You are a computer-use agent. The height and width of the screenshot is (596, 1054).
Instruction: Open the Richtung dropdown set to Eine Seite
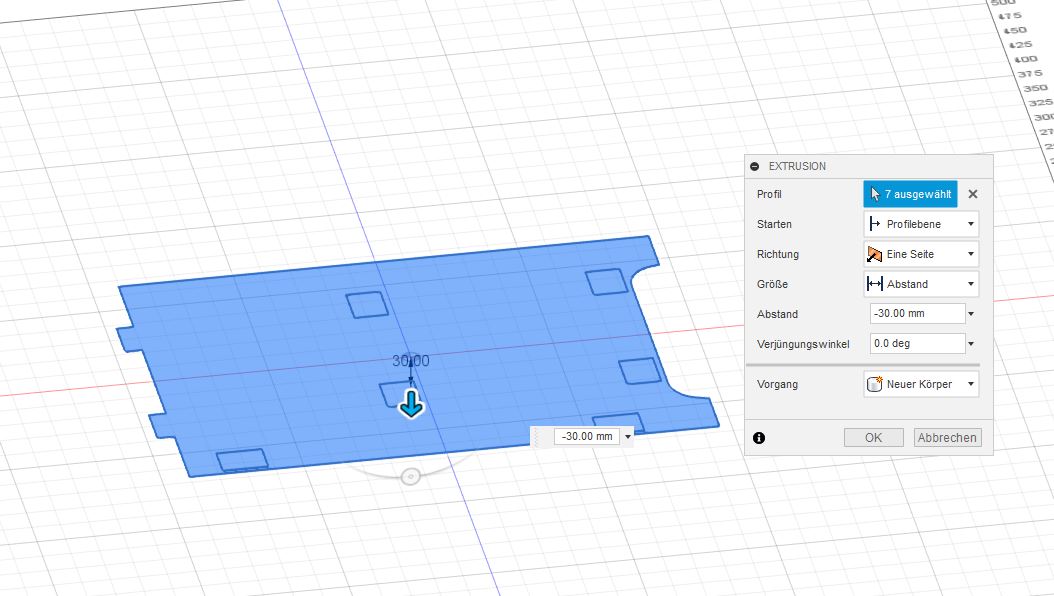(921, 254)
